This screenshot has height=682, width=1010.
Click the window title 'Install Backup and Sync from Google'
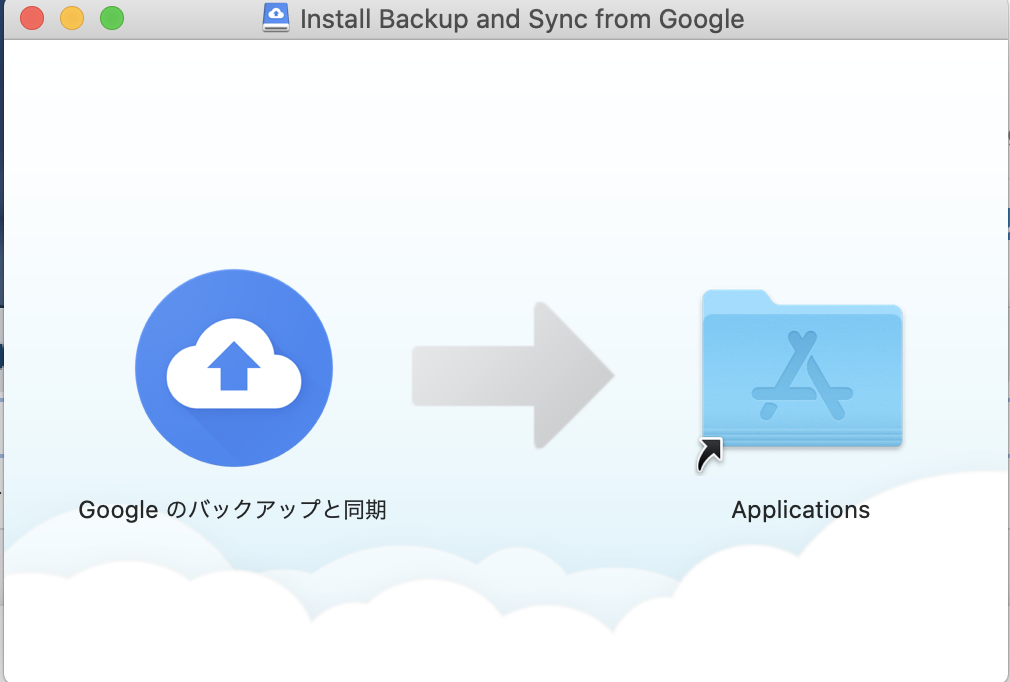[x=522, y=19]
